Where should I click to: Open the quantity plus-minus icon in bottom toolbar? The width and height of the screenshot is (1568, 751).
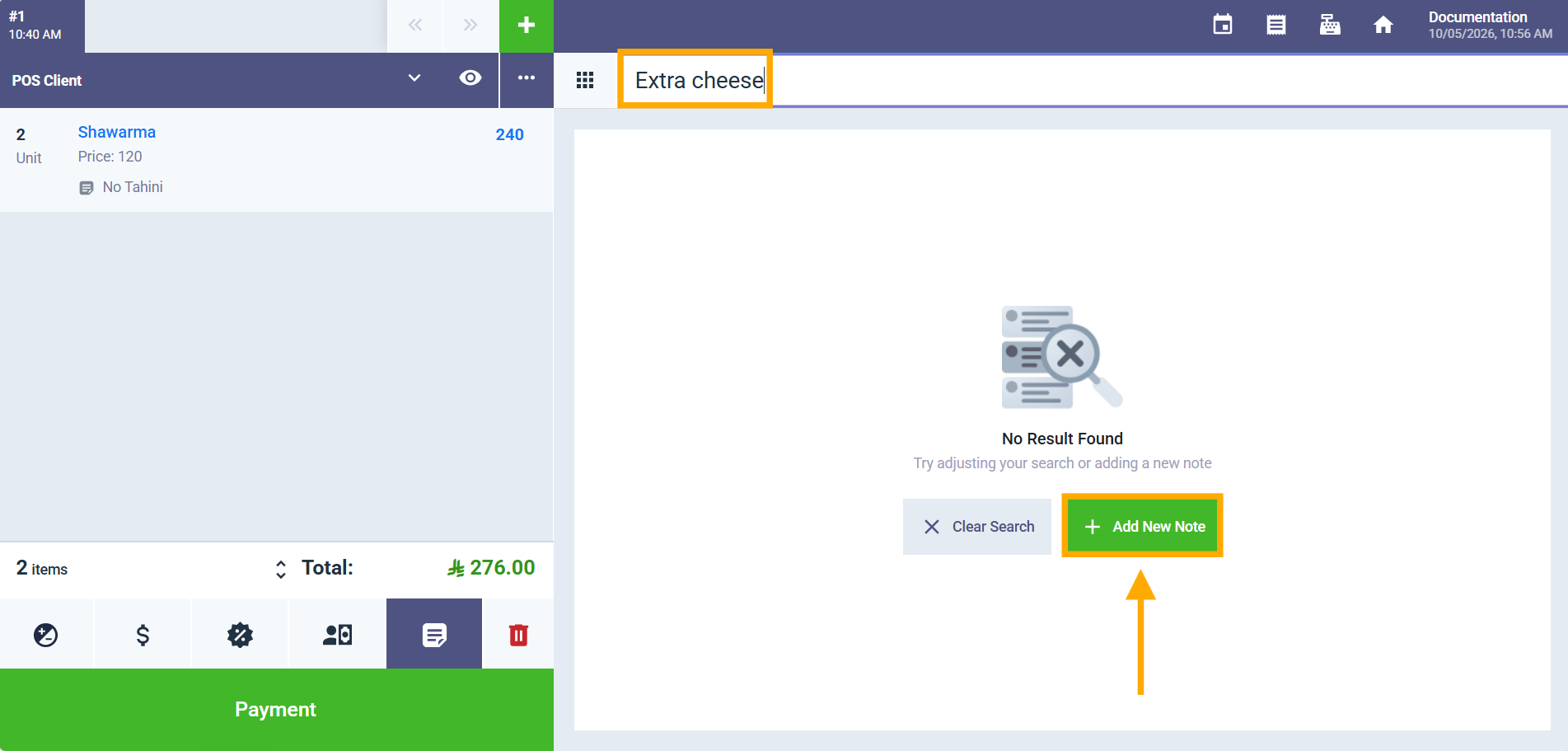click(x=46, y=635)
